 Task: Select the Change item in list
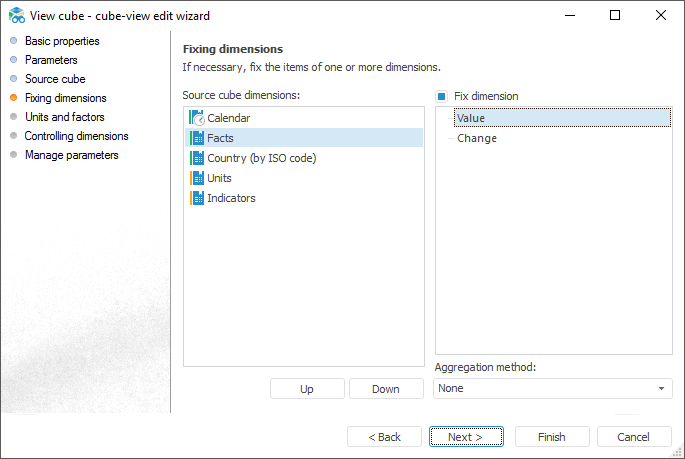(477, 138)
